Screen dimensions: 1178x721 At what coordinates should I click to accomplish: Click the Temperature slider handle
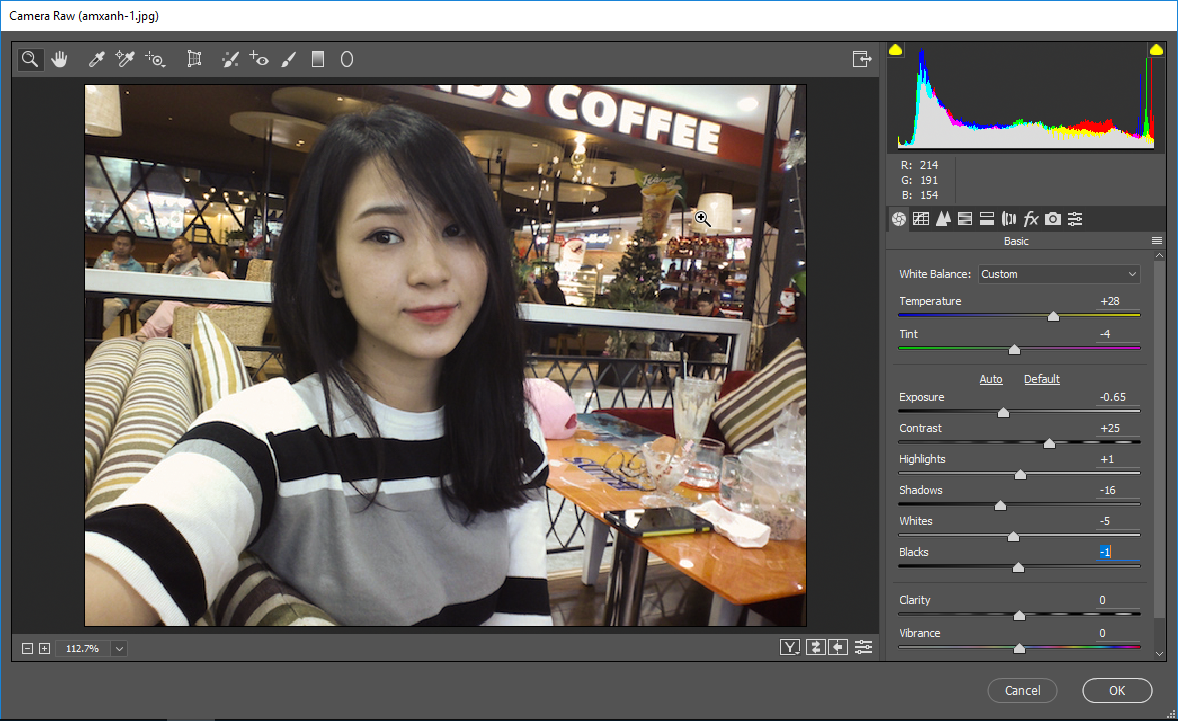(x=1053, y=317)
